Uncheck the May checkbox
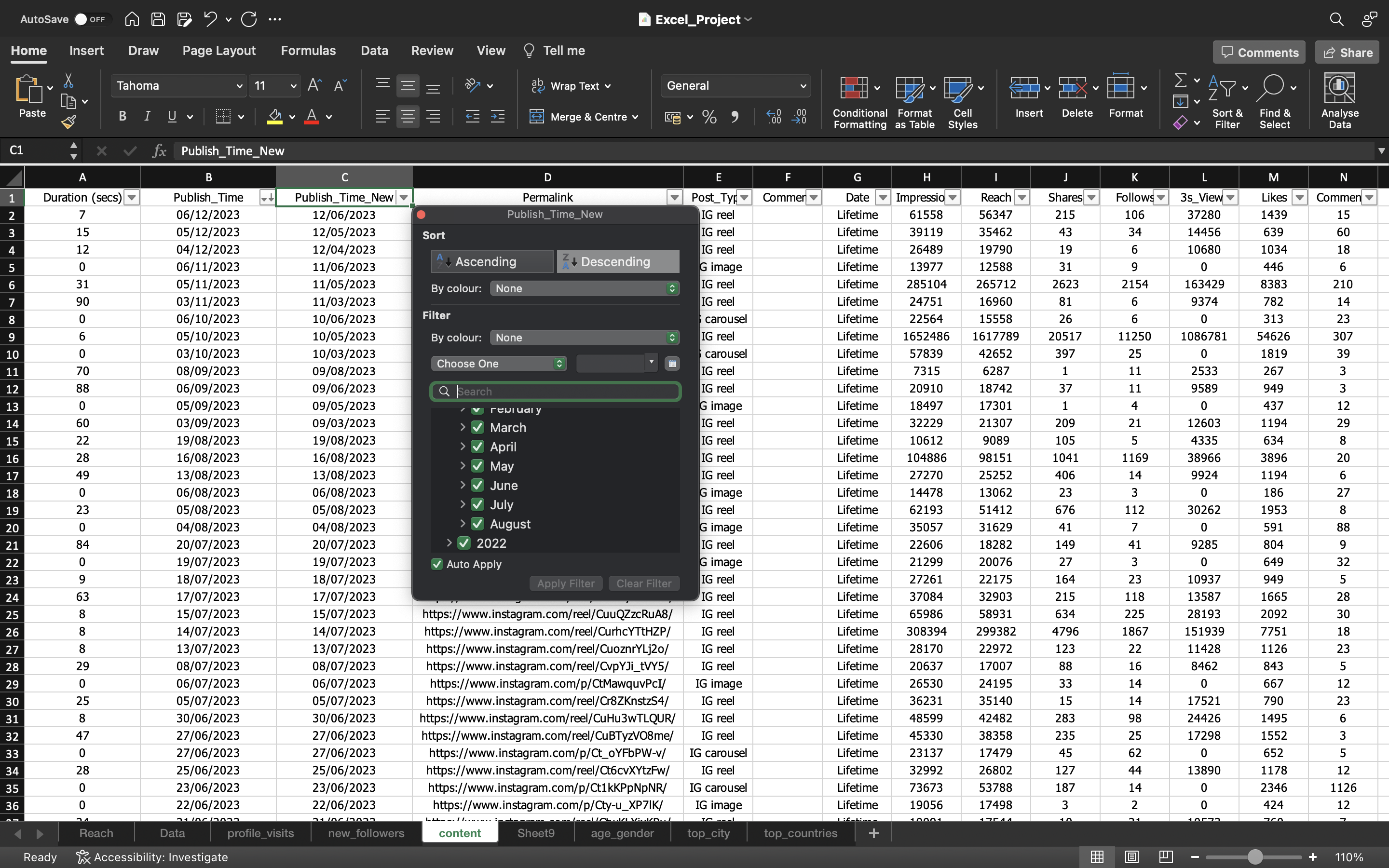Viewport: 1389px width, 868px height. 477,466
